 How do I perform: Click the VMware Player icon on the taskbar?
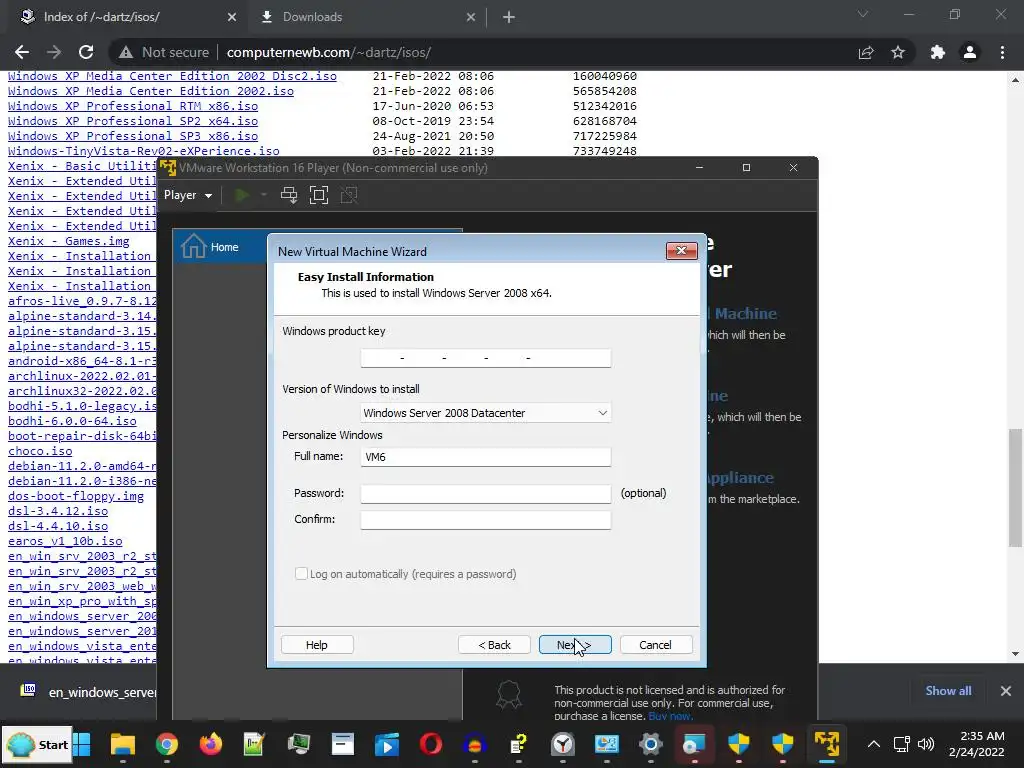(x=827, y=744)
